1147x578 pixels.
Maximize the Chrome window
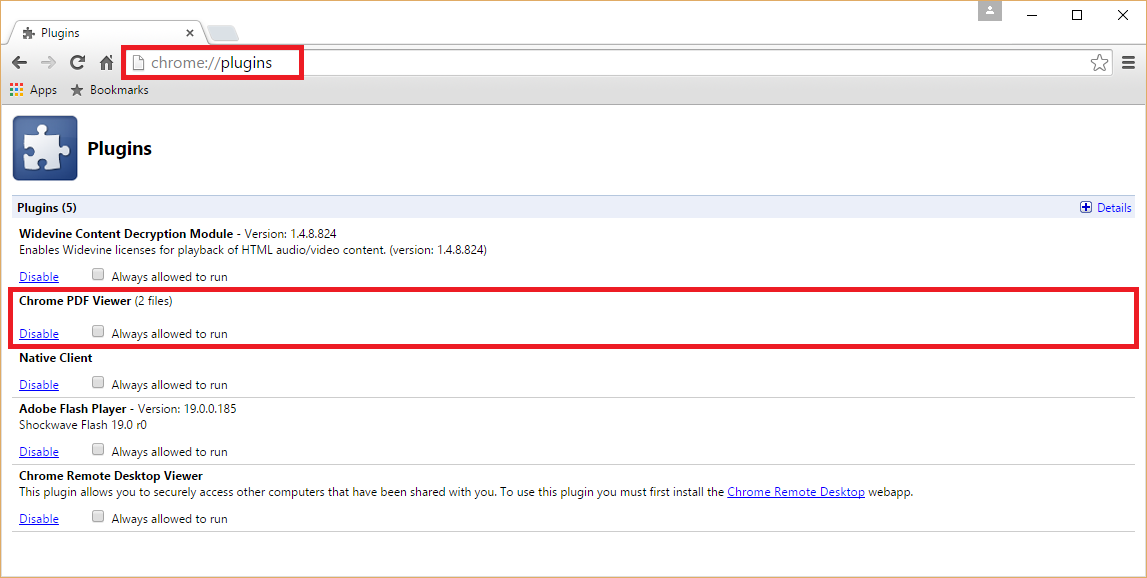(1077, 15)
